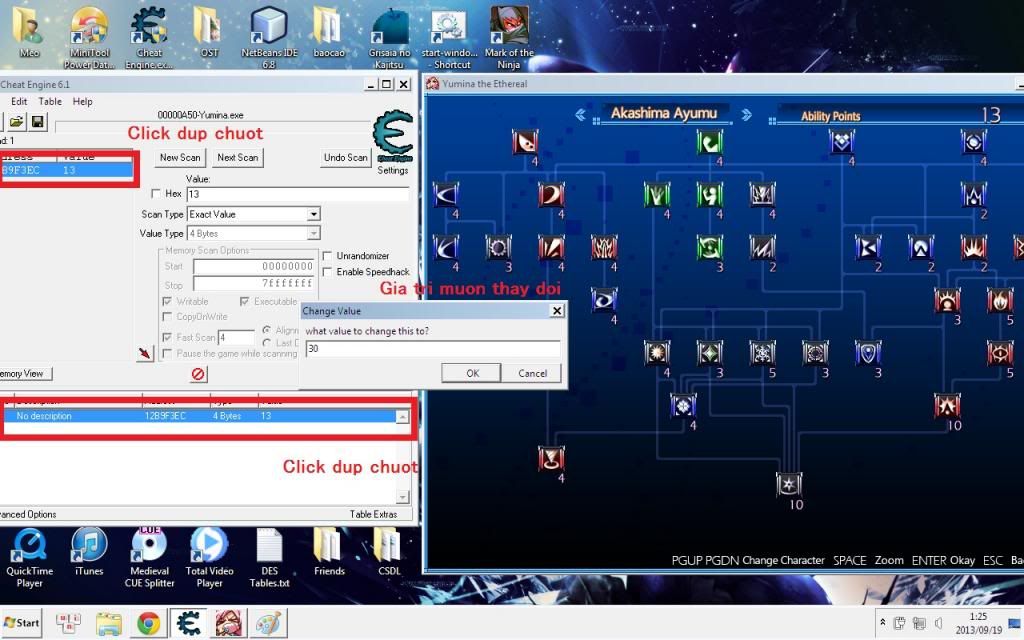Select the No description address row
This screenshot has height=640, width=1024.
pos(200,416)
